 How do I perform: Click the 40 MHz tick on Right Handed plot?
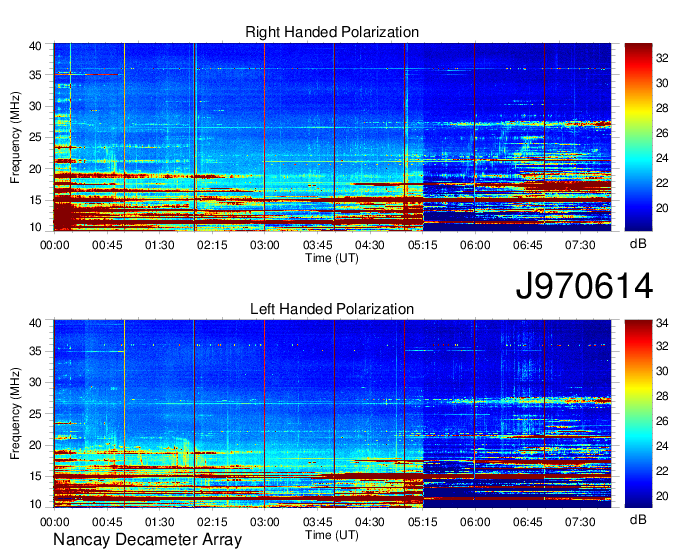pos(35,46)
